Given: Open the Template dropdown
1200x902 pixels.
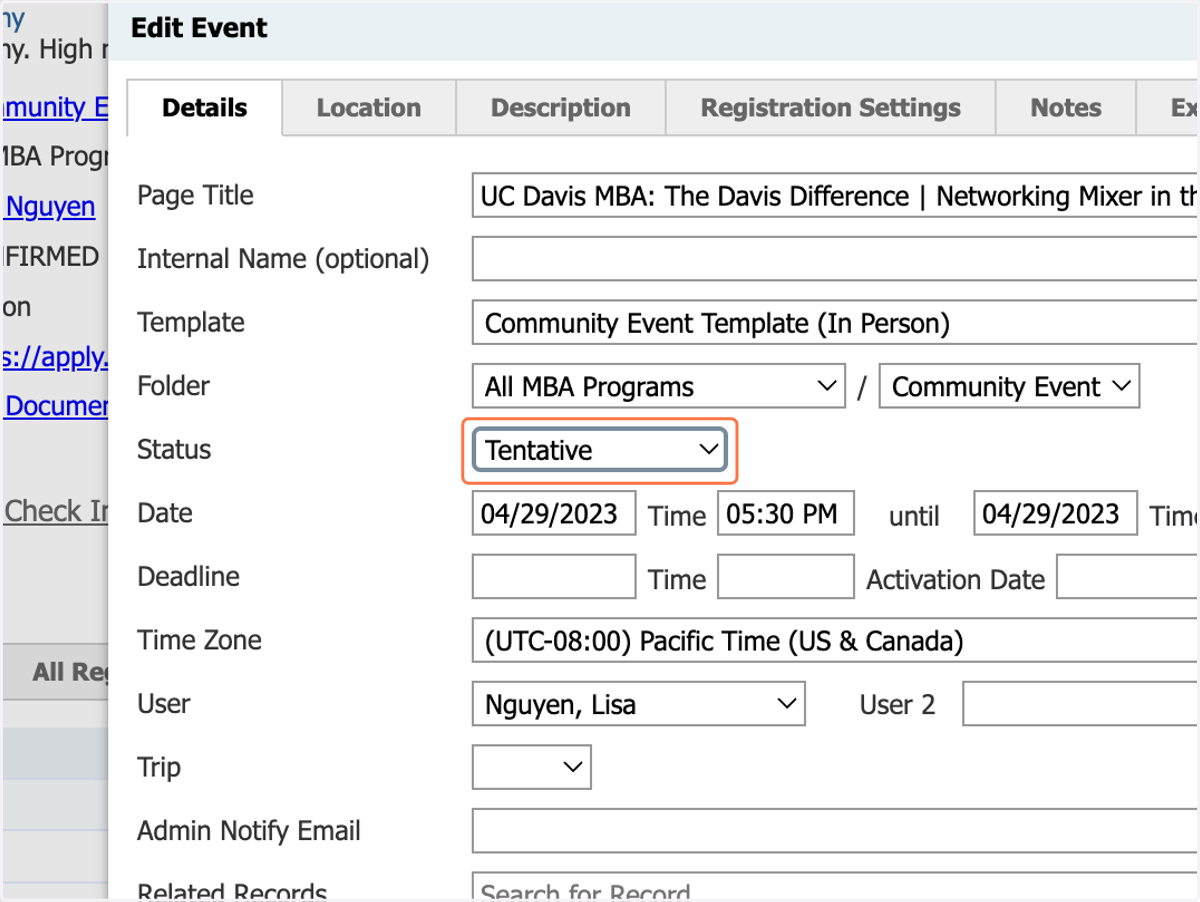Looking at the screenshot, I should coord(835,323).
